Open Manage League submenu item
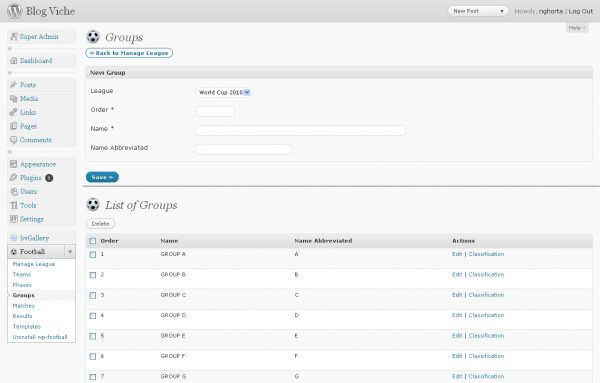 pyautogui.click(x=34, y=264)
